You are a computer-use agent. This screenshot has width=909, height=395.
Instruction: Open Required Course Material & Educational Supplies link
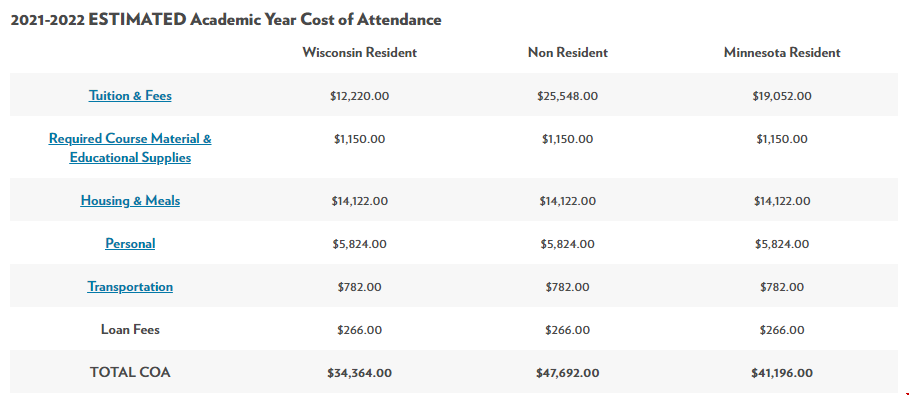130,148
